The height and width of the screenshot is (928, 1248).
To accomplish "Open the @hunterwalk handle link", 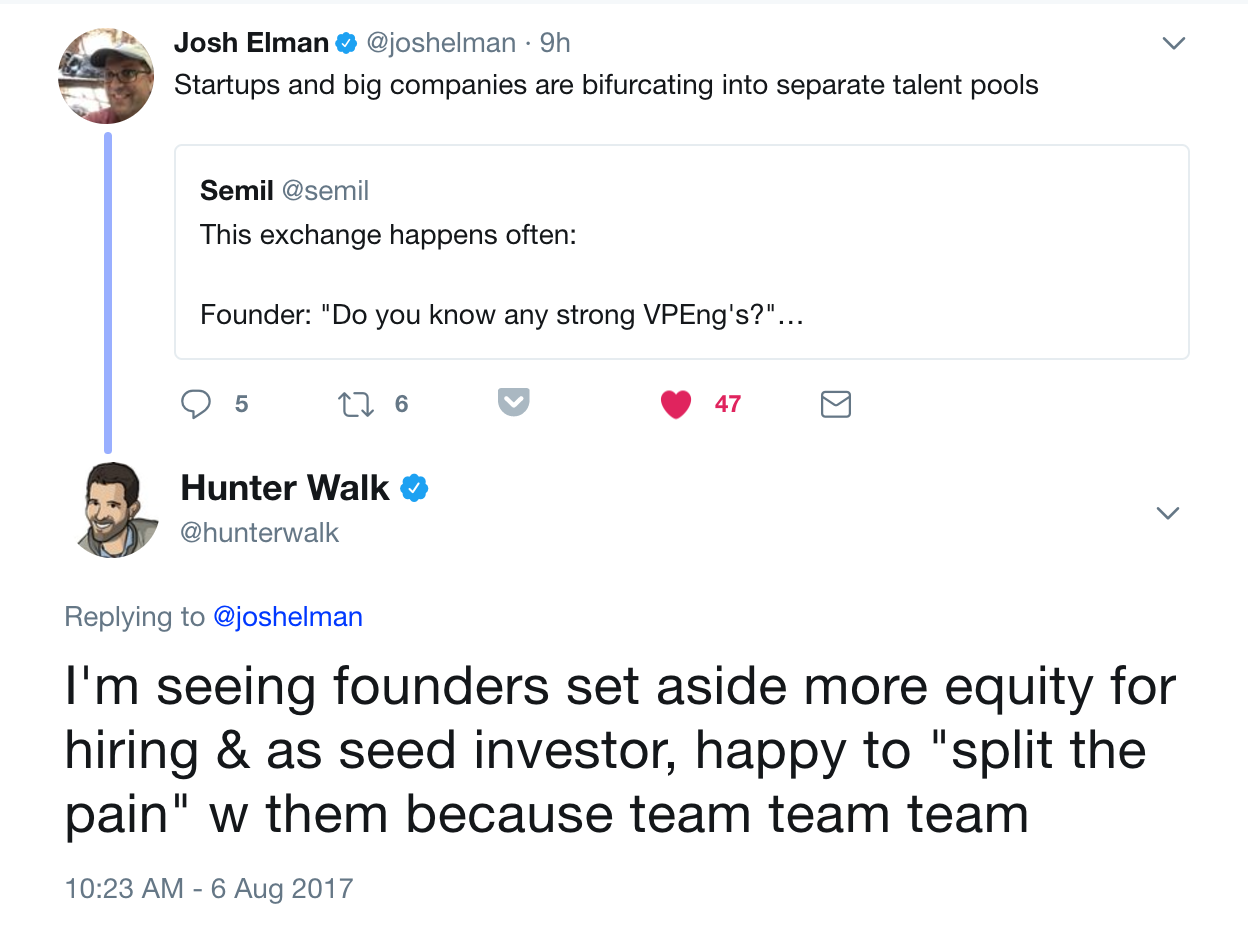I will click(260, 533).
